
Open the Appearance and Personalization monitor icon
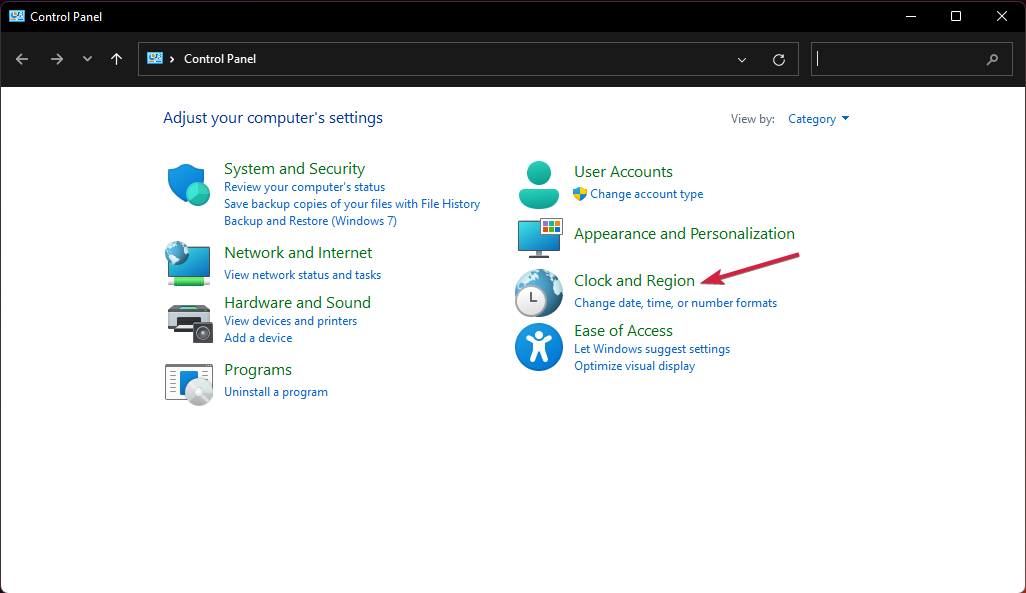point(540,238)
